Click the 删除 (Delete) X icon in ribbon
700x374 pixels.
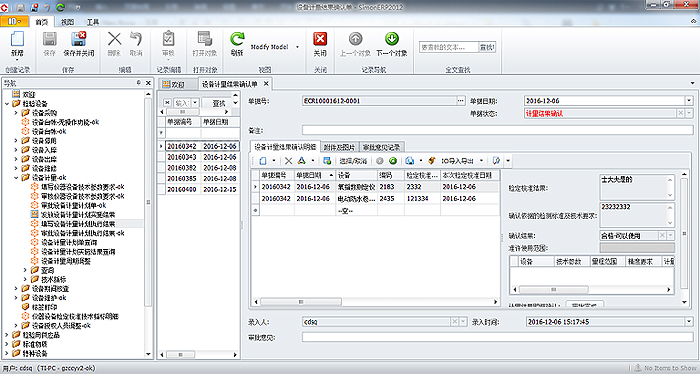(114, 39)
